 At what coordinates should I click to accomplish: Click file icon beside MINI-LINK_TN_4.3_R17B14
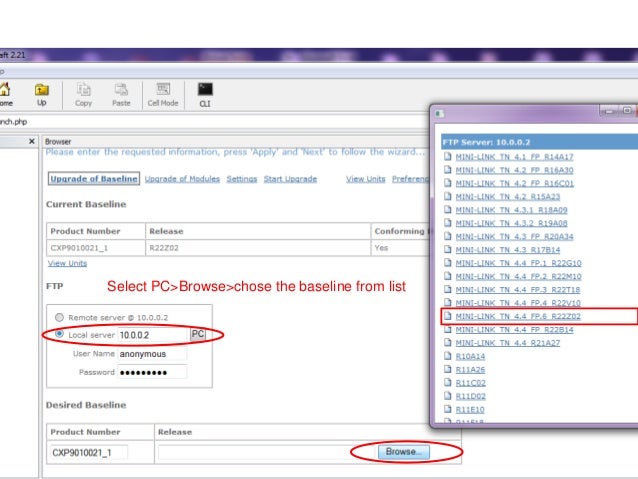[x=448, y=249]
